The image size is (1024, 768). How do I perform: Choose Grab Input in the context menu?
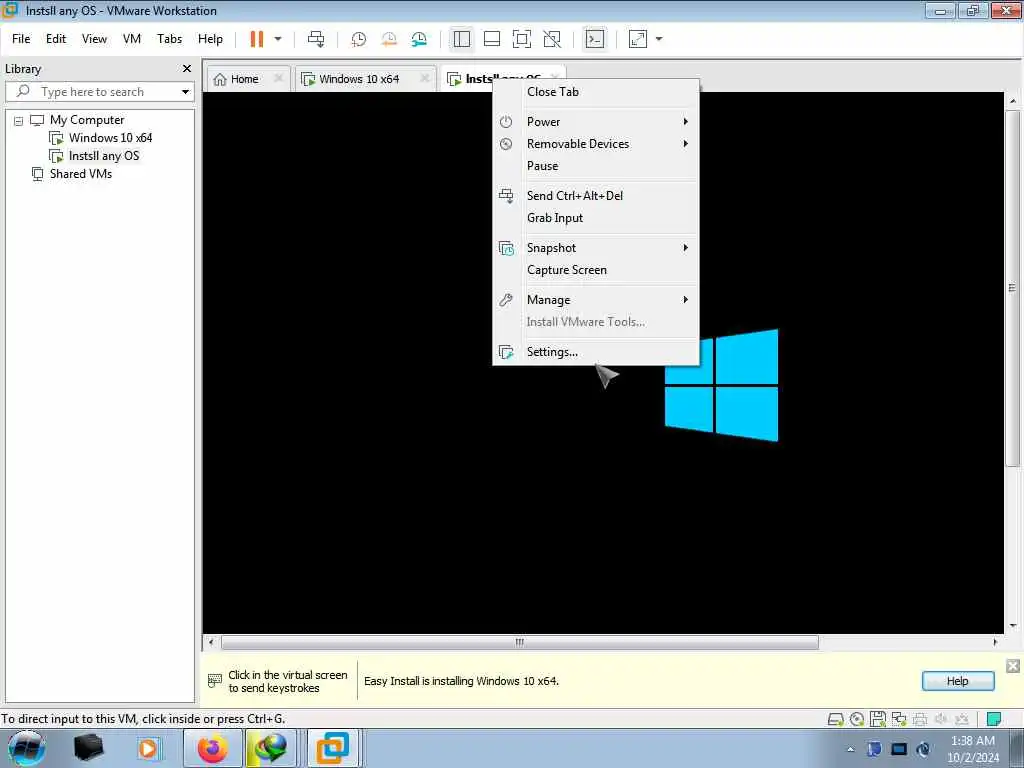click(x=596, y=218)
